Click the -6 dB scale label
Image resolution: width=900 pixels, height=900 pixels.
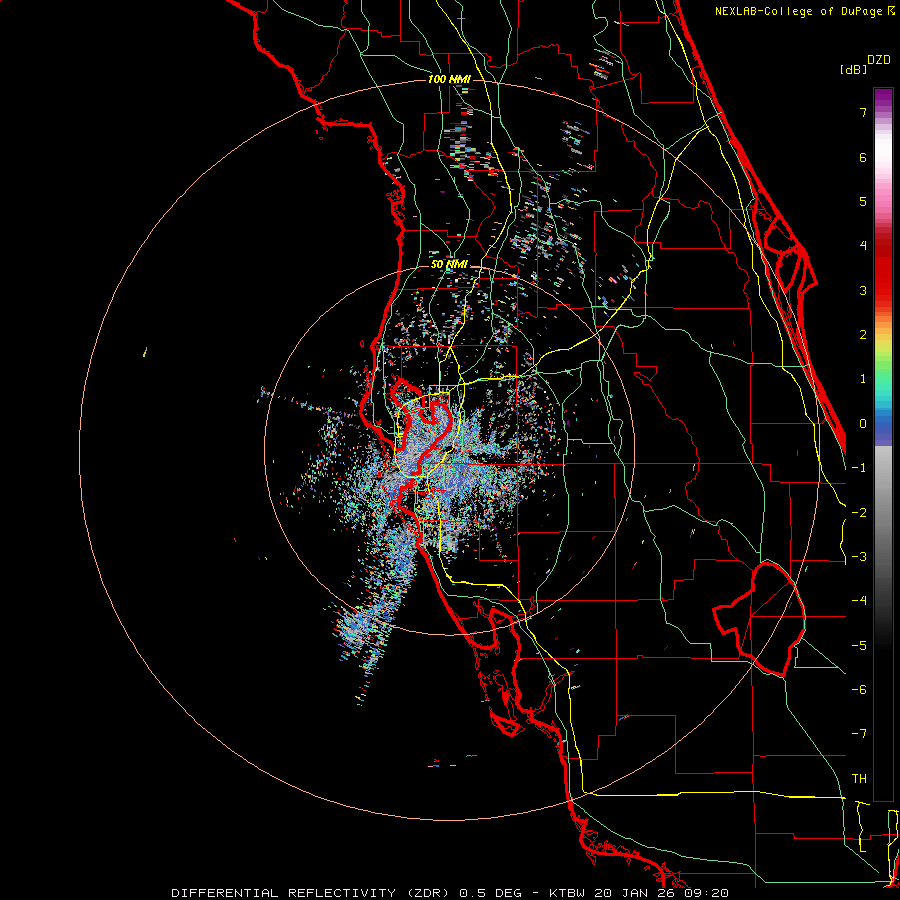(859, 690)
